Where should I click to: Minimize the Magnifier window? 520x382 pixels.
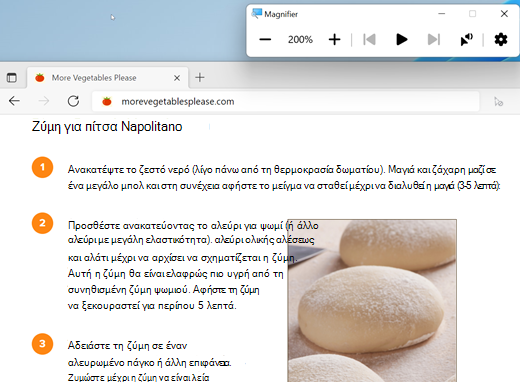coord(442,14)
